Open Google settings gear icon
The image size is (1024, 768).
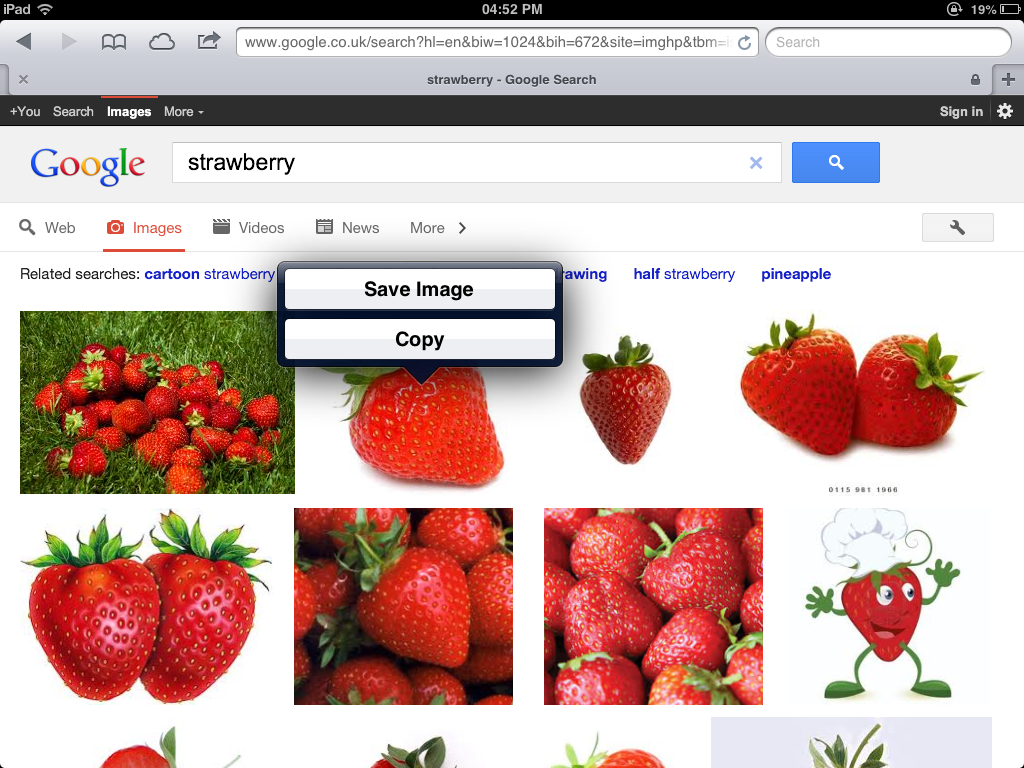pos(1005,111)
